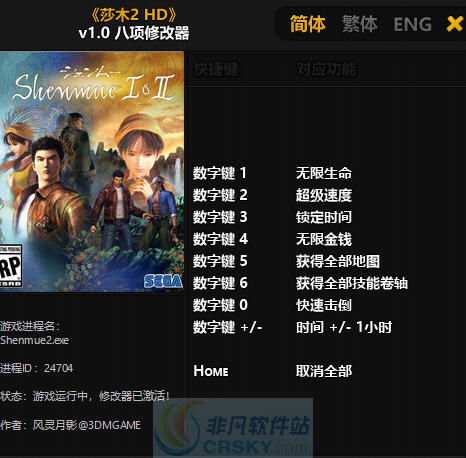Image resolution: width=466 pixels, height=458 pixels.
Task: Activate 获得全部技能卷轴 option
Action: tap(352, 283)
